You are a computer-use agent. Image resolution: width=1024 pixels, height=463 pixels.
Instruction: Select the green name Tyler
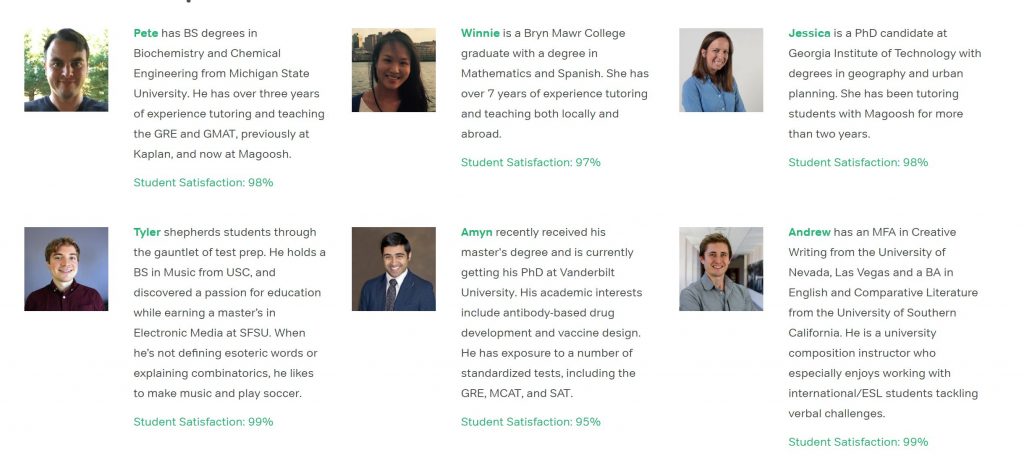tap(147, 232)
